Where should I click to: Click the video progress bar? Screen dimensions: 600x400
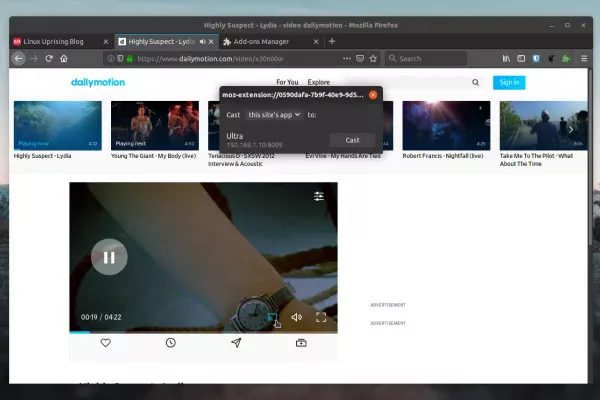click(203, 332)
